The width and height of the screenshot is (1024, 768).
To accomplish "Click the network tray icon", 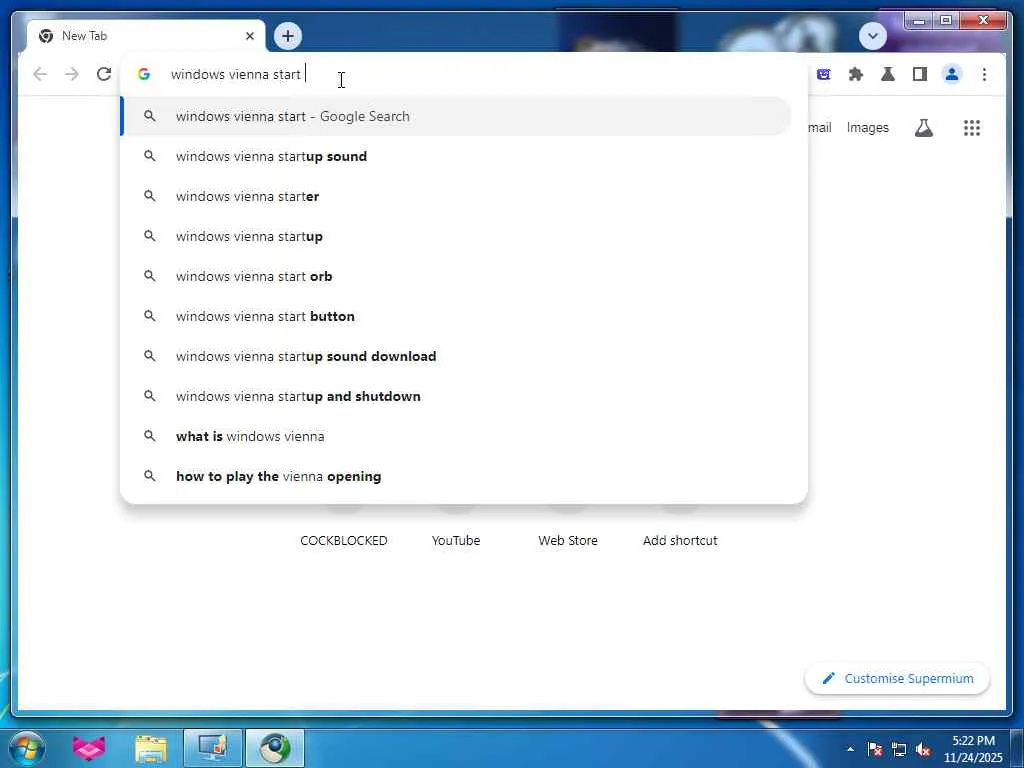I will click(899, 749).
